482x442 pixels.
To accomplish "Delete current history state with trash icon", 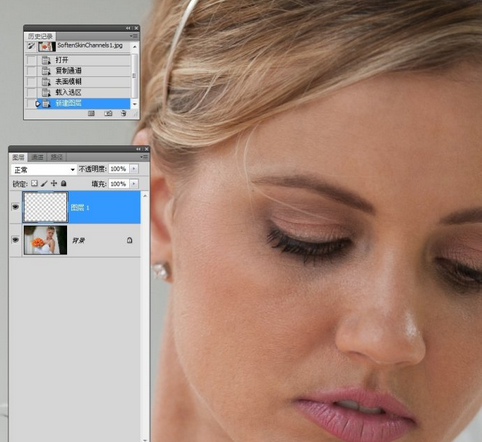I will coord(123,113).
